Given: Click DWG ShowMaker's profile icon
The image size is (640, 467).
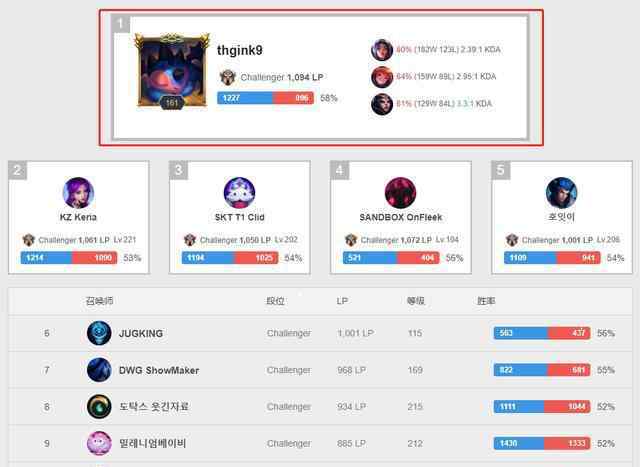Looking at the screenshot, I should pos(99,370).
